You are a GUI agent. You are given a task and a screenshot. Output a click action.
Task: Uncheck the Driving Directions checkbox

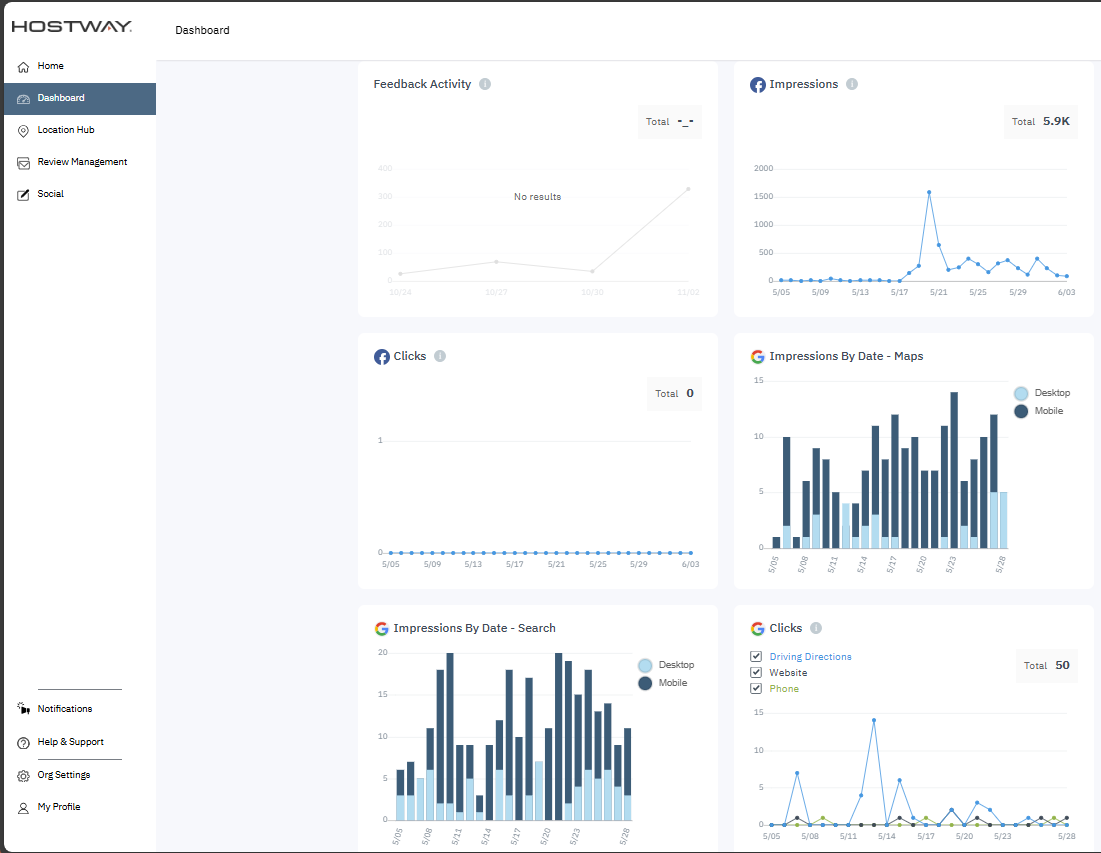click(757, 657)
